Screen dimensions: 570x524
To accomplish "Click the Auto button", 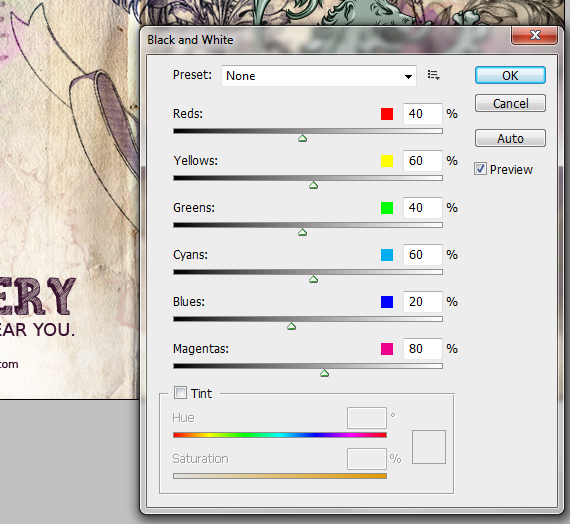I will [510, 138].
